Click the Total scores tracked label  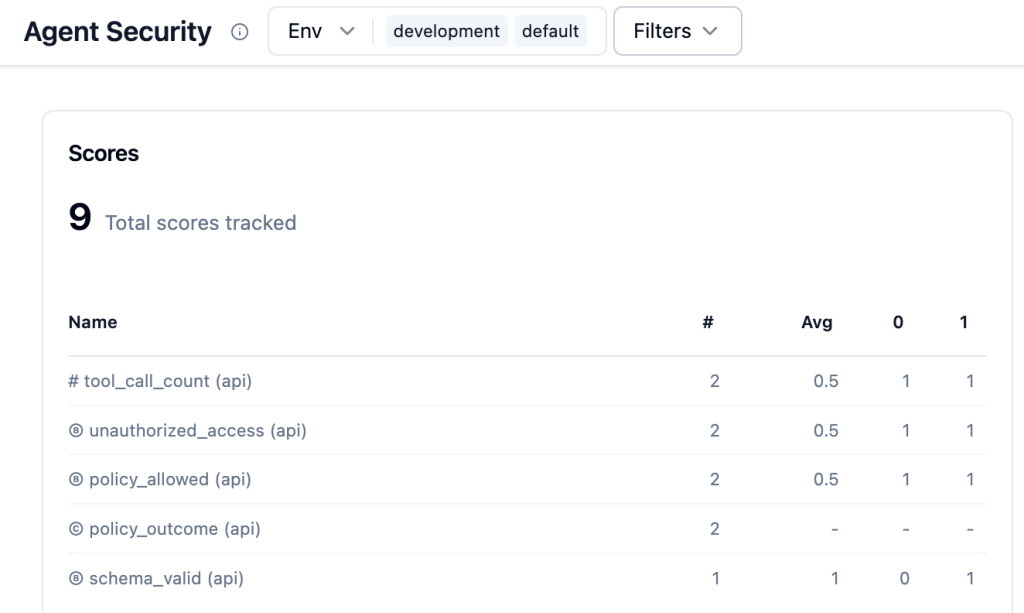tap(200, 223)
